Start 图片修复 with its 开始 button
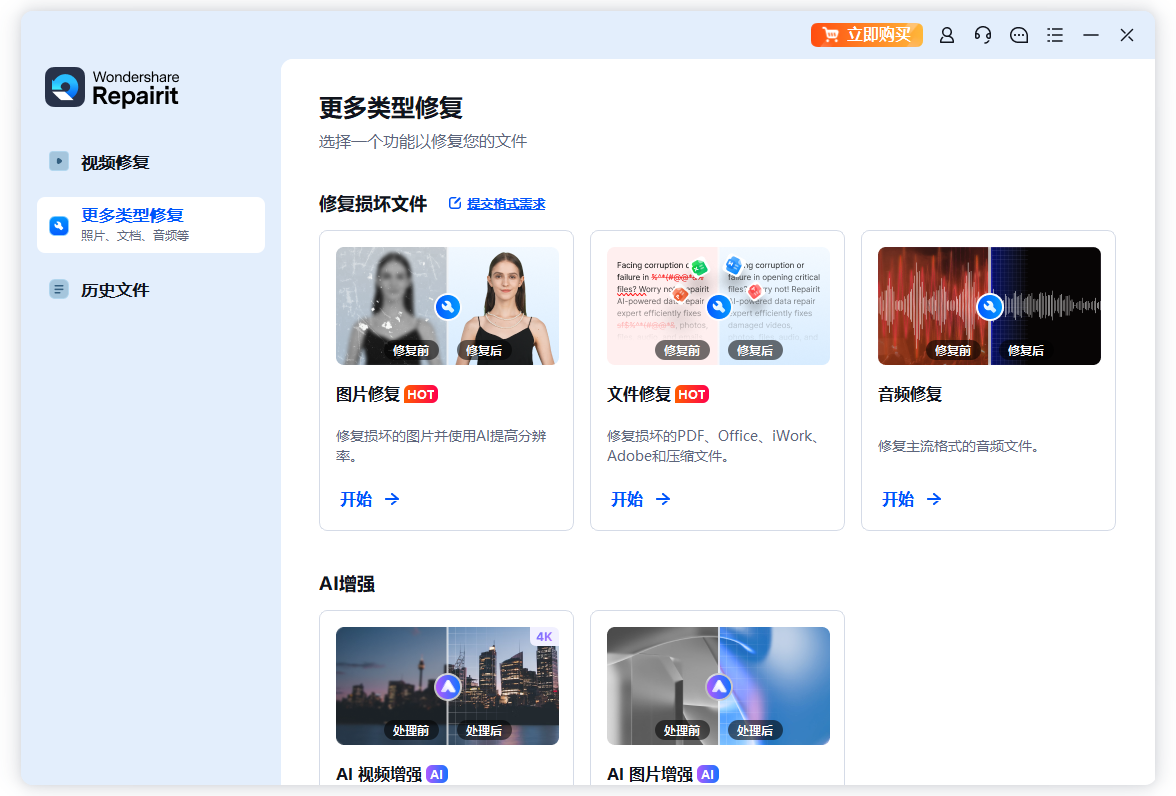 [x=370, y=499]
